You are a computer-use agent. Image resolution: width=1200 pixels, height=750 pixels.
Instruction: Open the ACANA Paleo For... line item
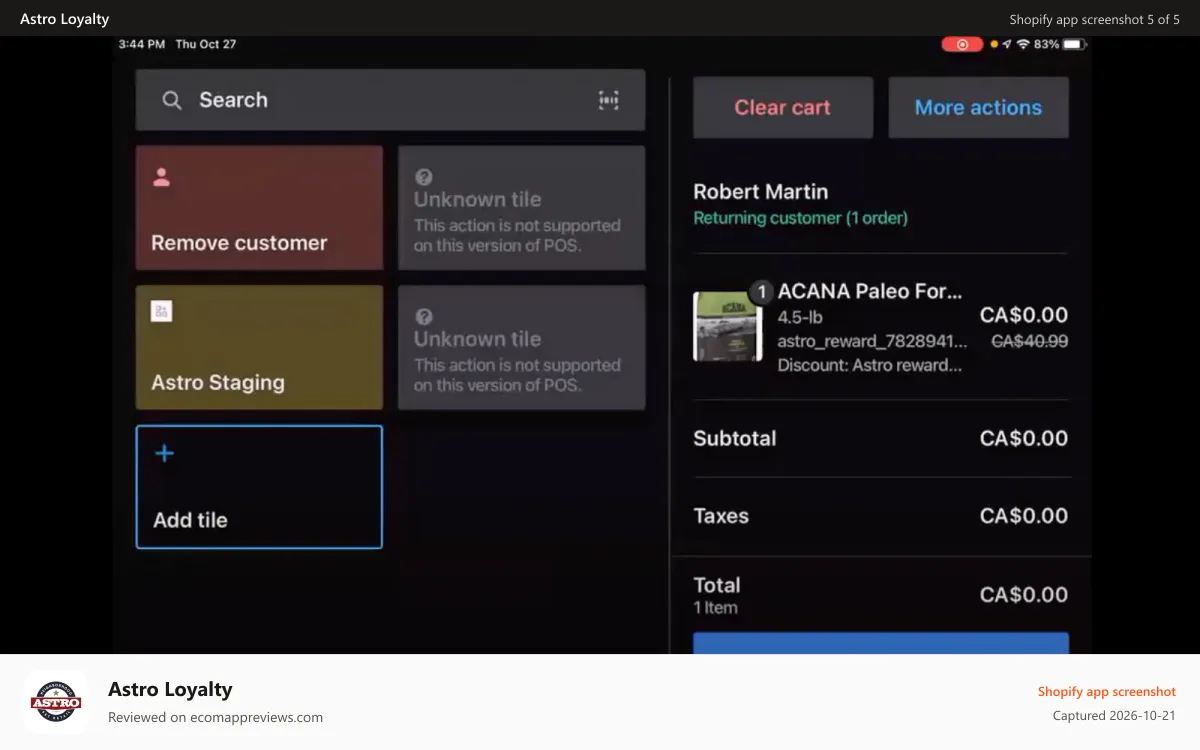coord(881,328)
